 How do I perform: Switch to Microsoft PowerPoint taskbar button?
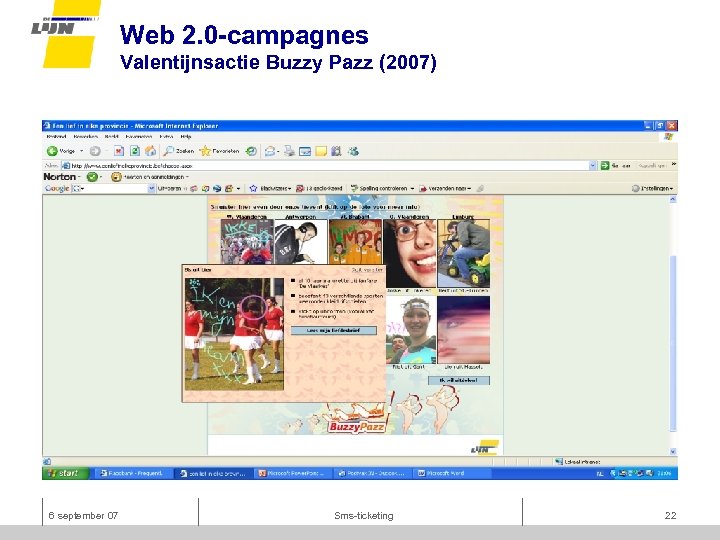[x=292, y=473]
